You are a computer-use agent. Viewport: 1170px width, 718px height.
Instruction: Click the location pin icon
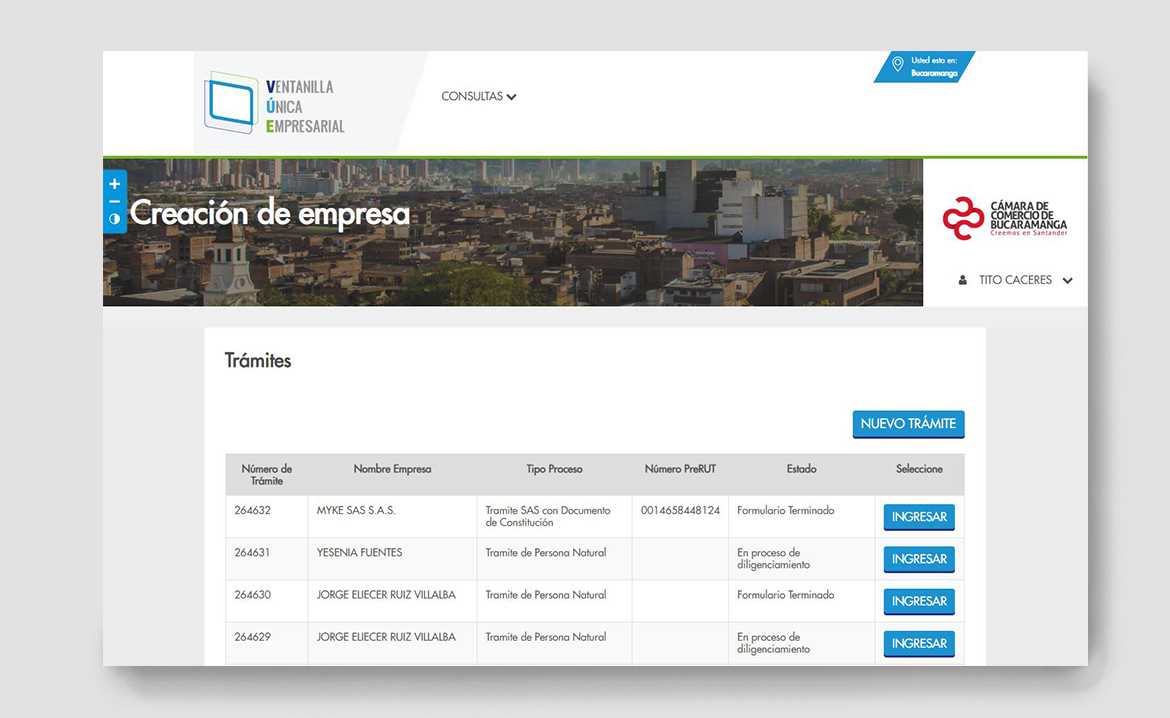(898, 65)
